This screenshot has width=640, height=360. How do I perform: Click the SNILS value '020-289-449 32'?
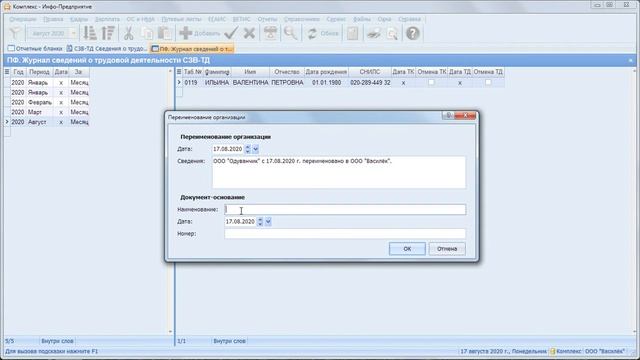tap(370, 82)
